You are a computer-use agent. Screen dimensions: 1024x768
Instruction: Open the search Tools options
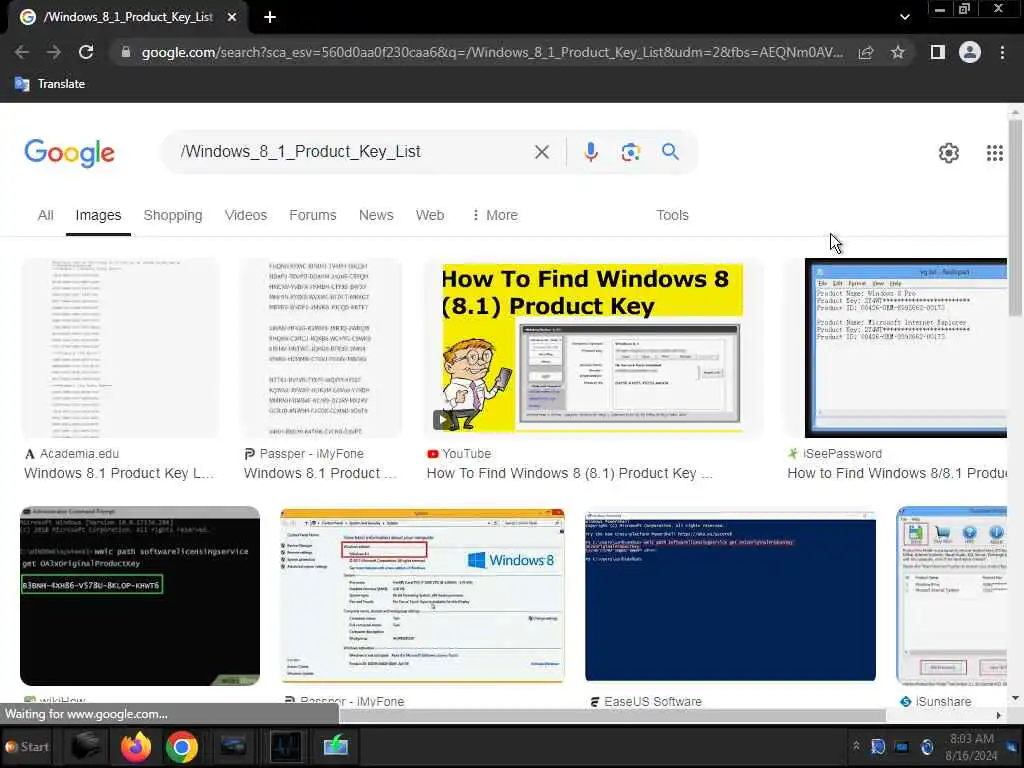click(672, 215)
